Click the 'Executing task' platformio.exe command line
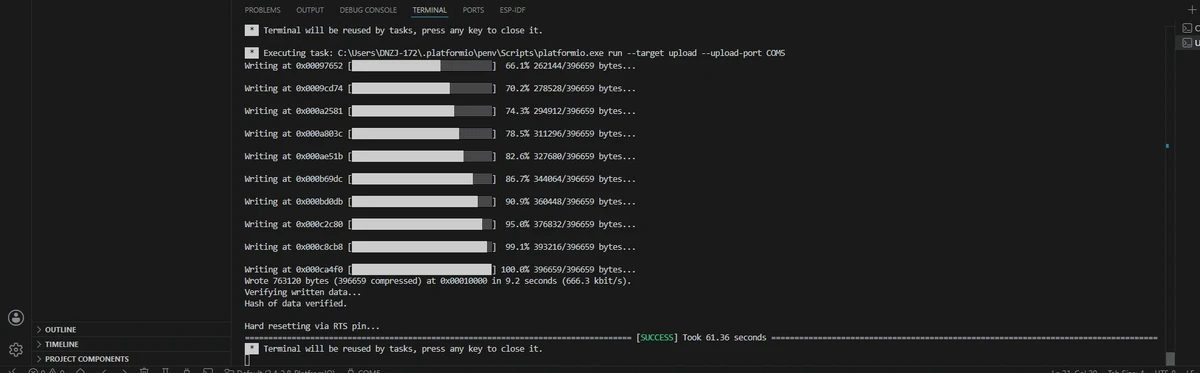 click(x=515, y=53)
